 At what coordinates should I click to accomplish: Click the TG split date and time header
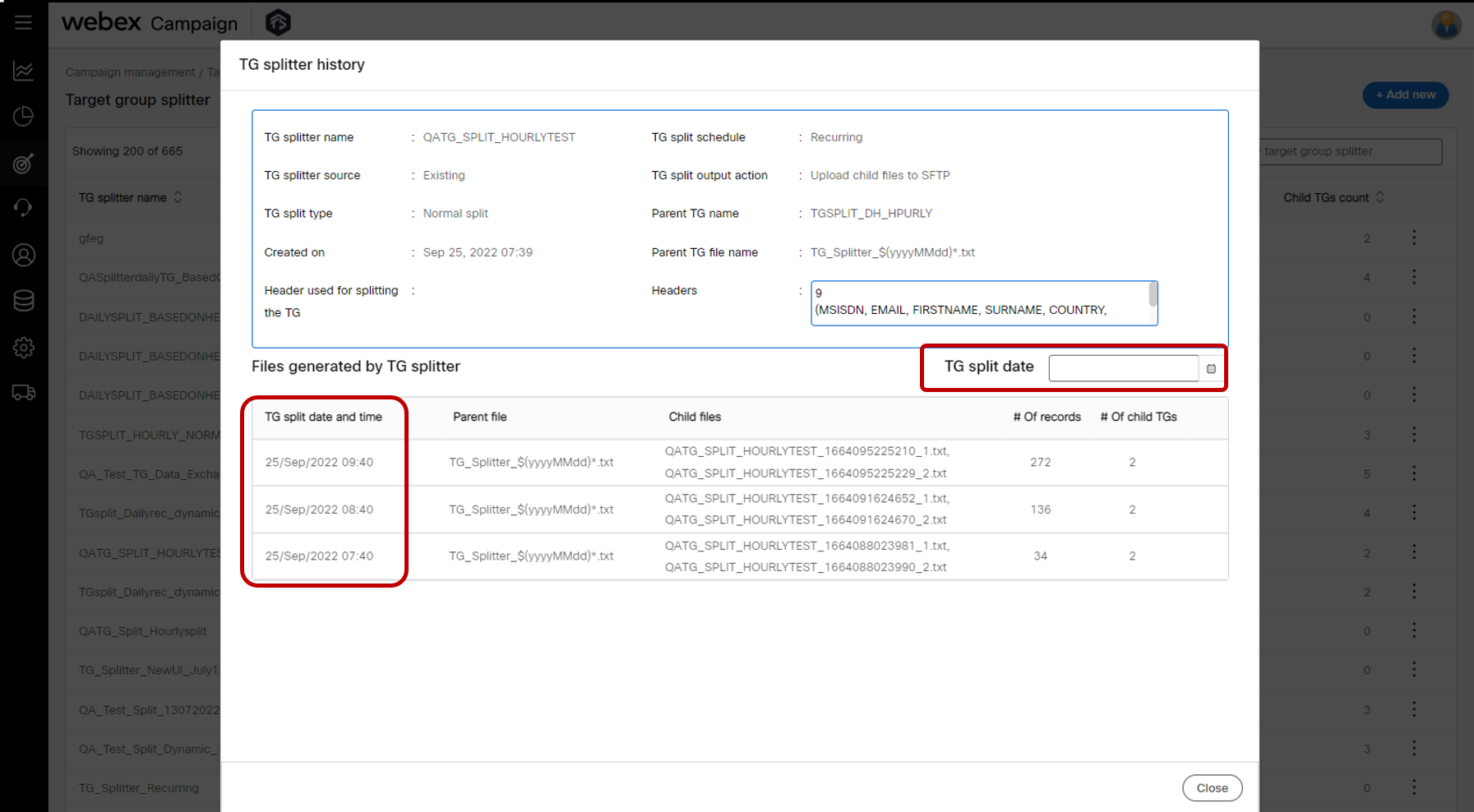coord(323,417)
